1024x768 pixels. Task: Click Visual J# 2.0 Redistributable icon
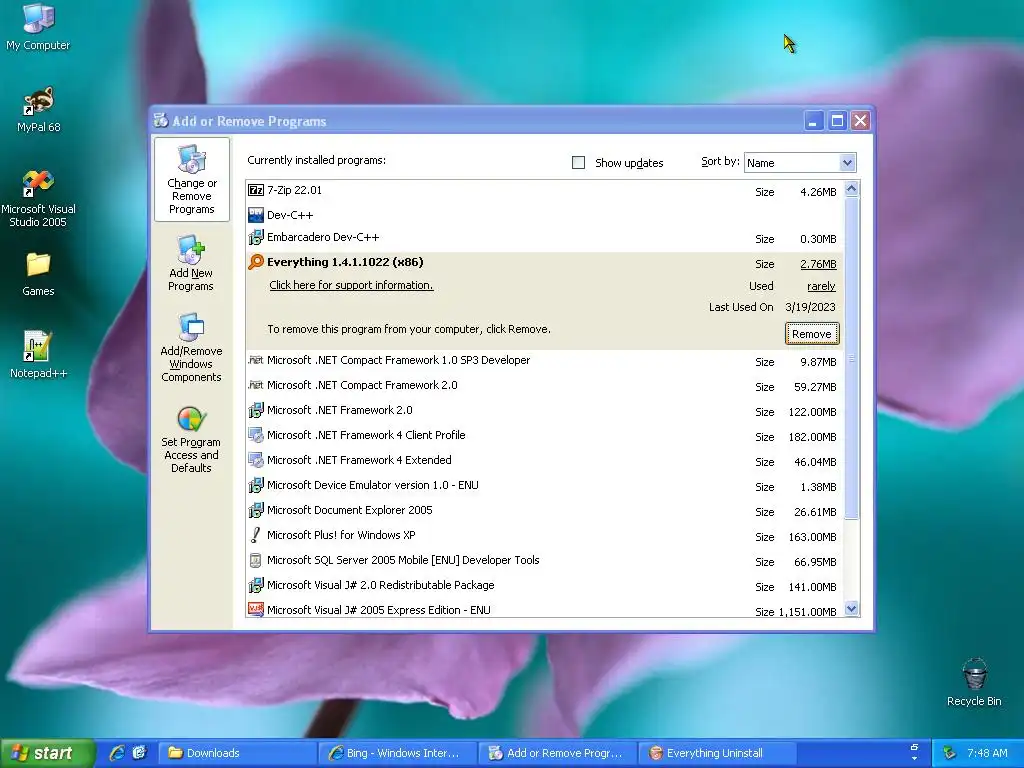tap(255, 585)
